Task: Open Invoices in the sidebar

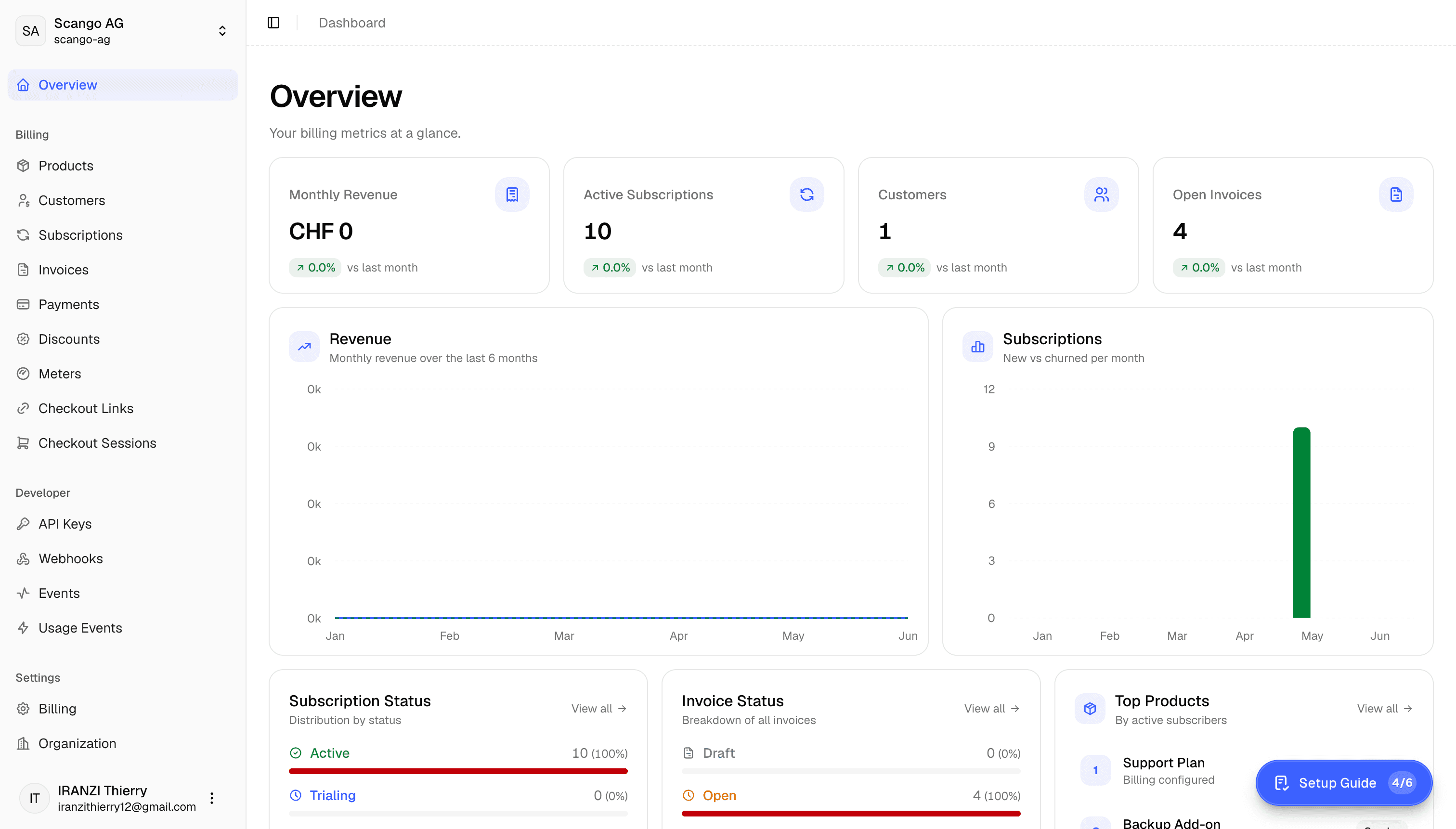Action: (123, 270)
